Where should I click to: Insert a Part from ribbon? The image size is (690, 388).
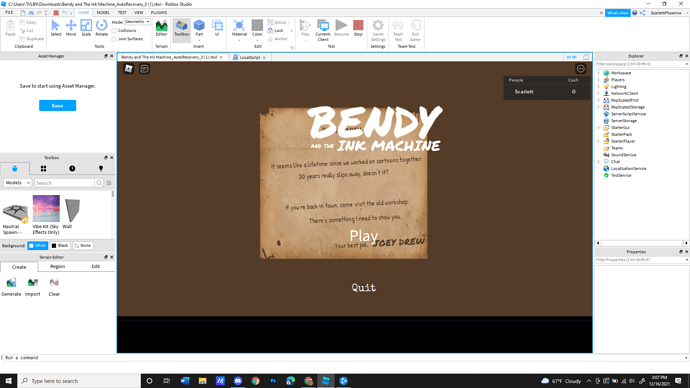pos(199,28)
